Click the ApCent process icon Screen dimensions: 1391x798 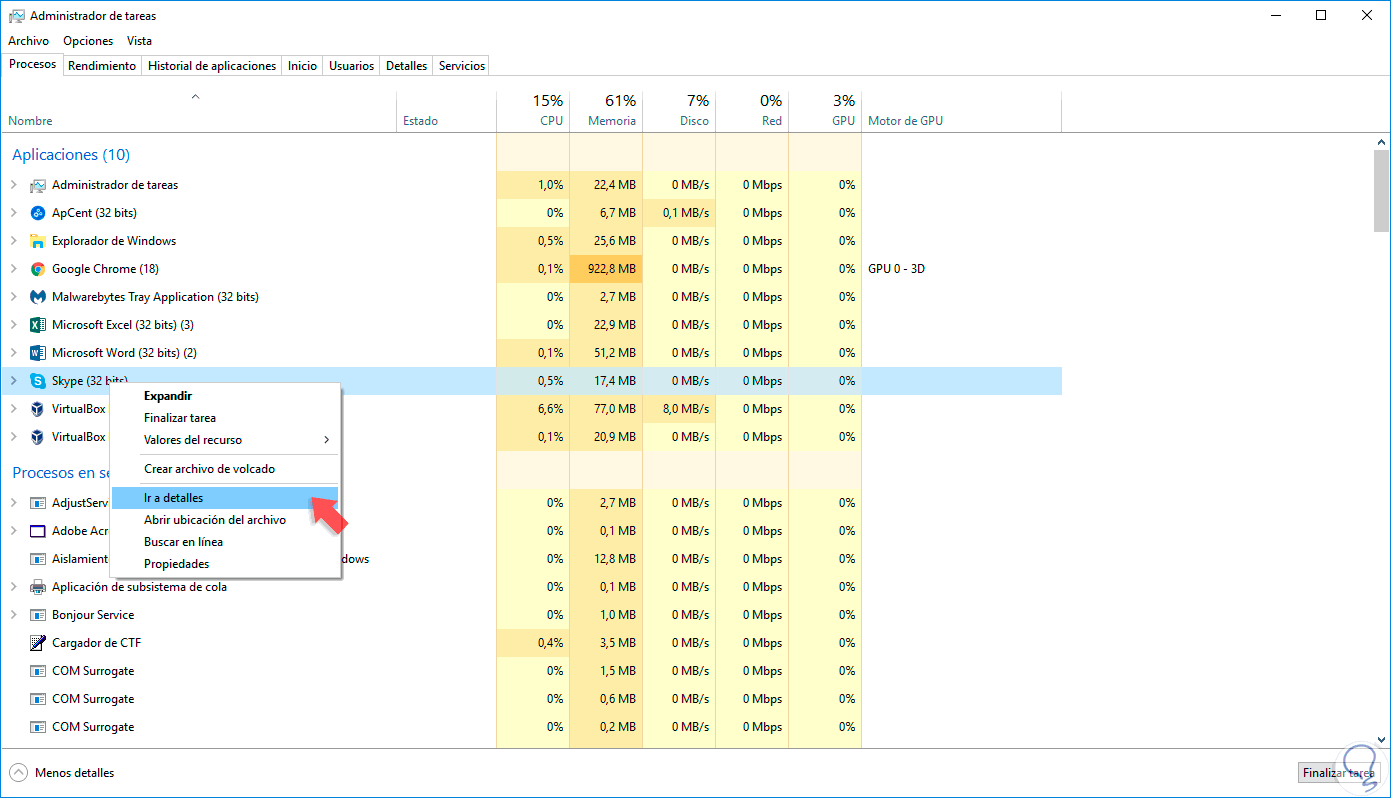click(38, 213)
